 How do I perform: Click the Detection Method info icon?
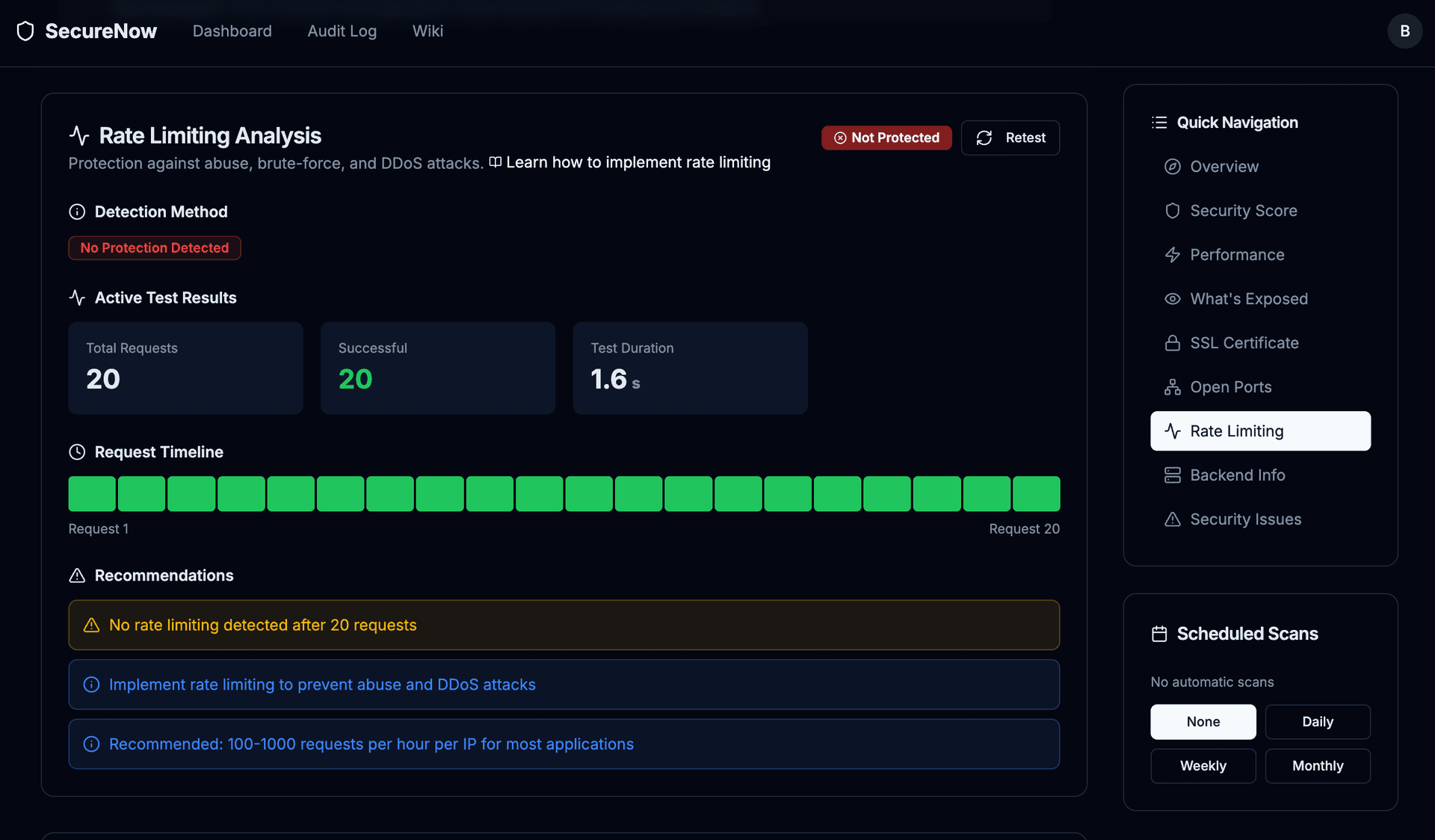click(77, 211)
